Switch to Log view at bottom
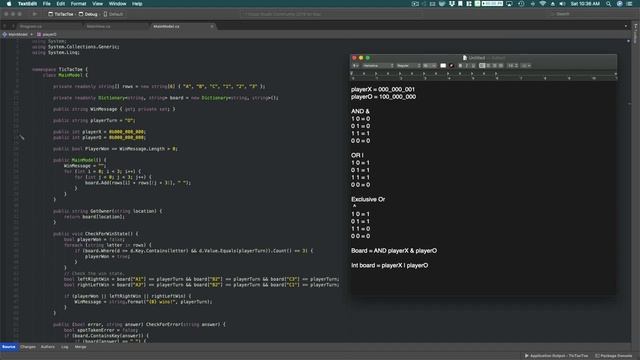This screenshot has height=360, width=640. click(64, 347)
